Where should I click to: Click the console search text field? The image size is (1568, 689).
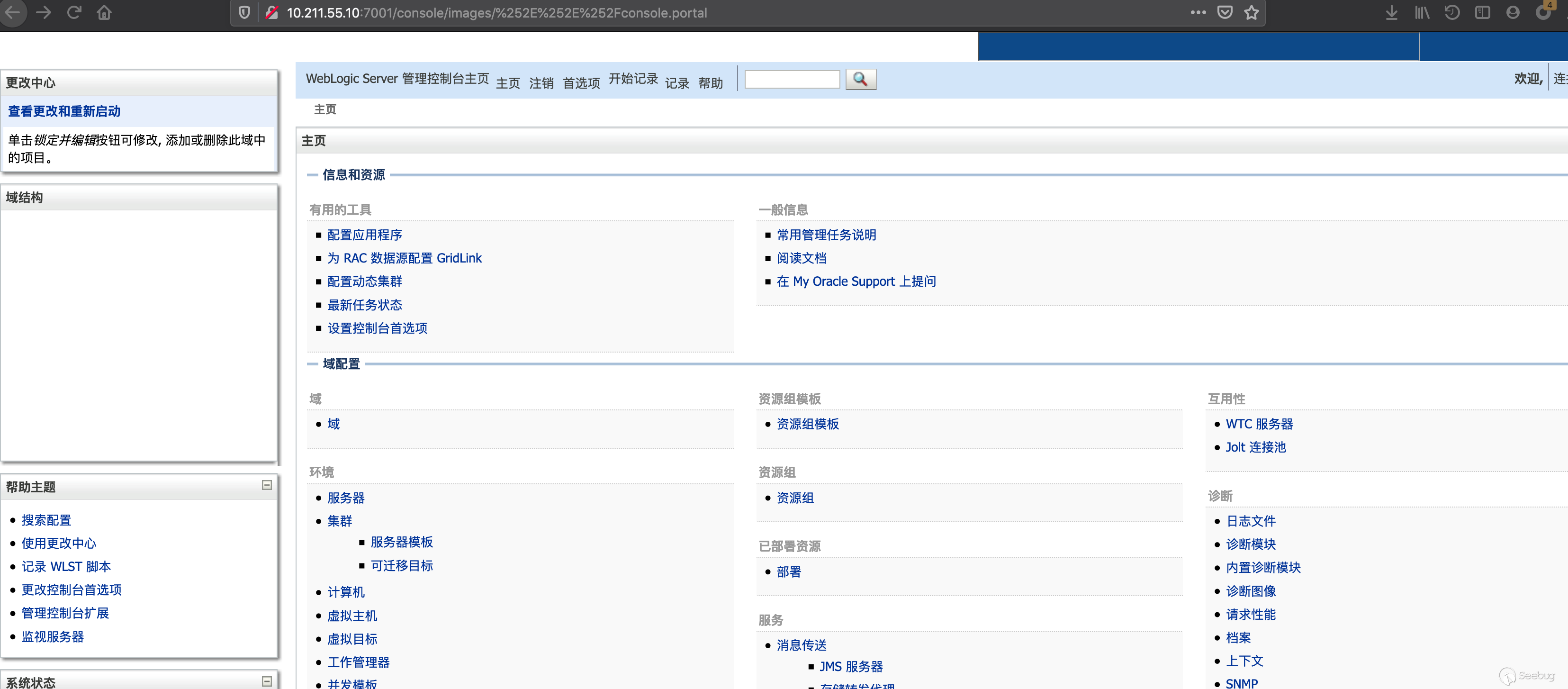(792, 79)
